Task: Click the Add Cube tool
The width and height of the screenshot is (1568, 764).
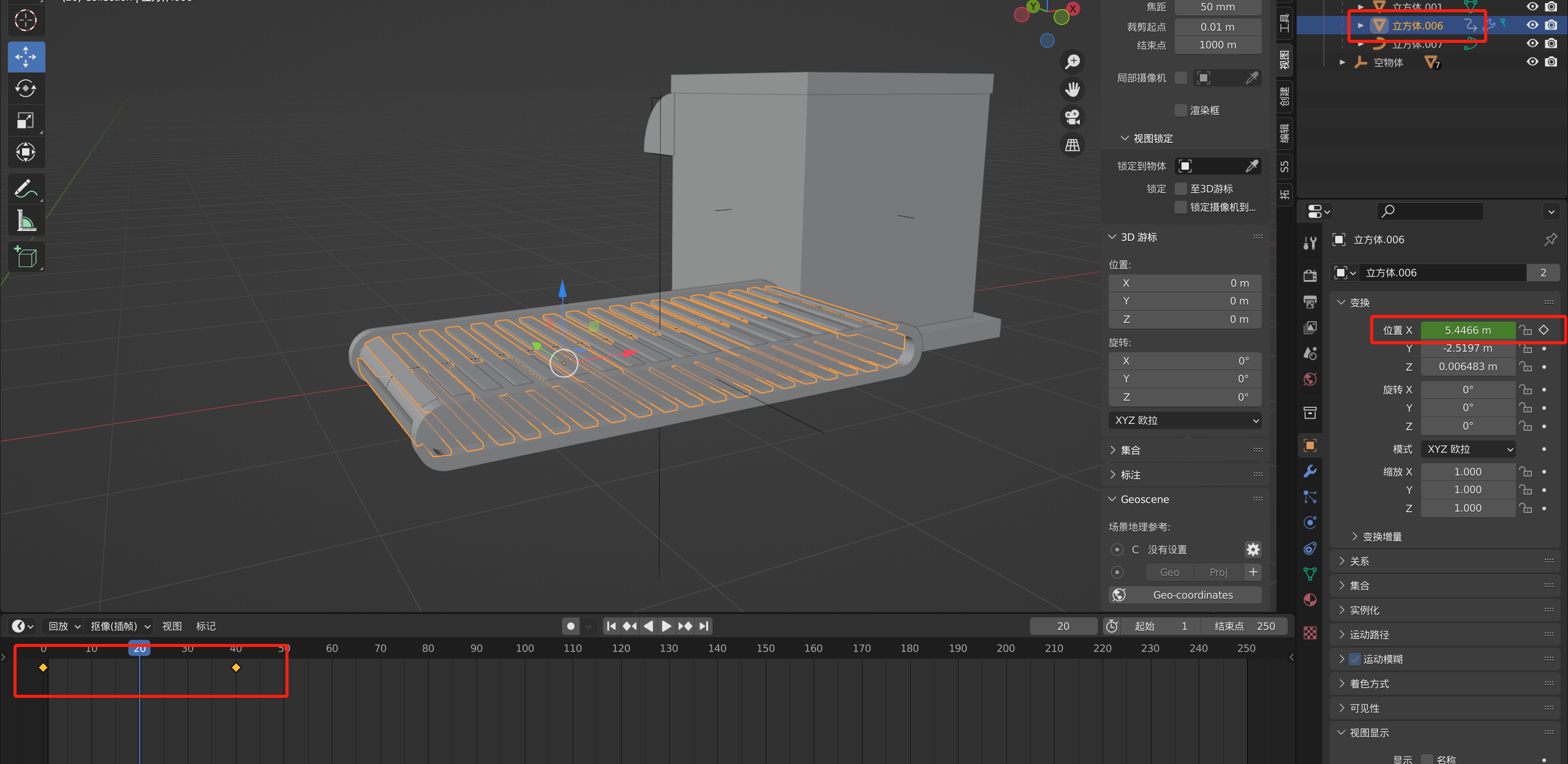Action: point(25,257)
